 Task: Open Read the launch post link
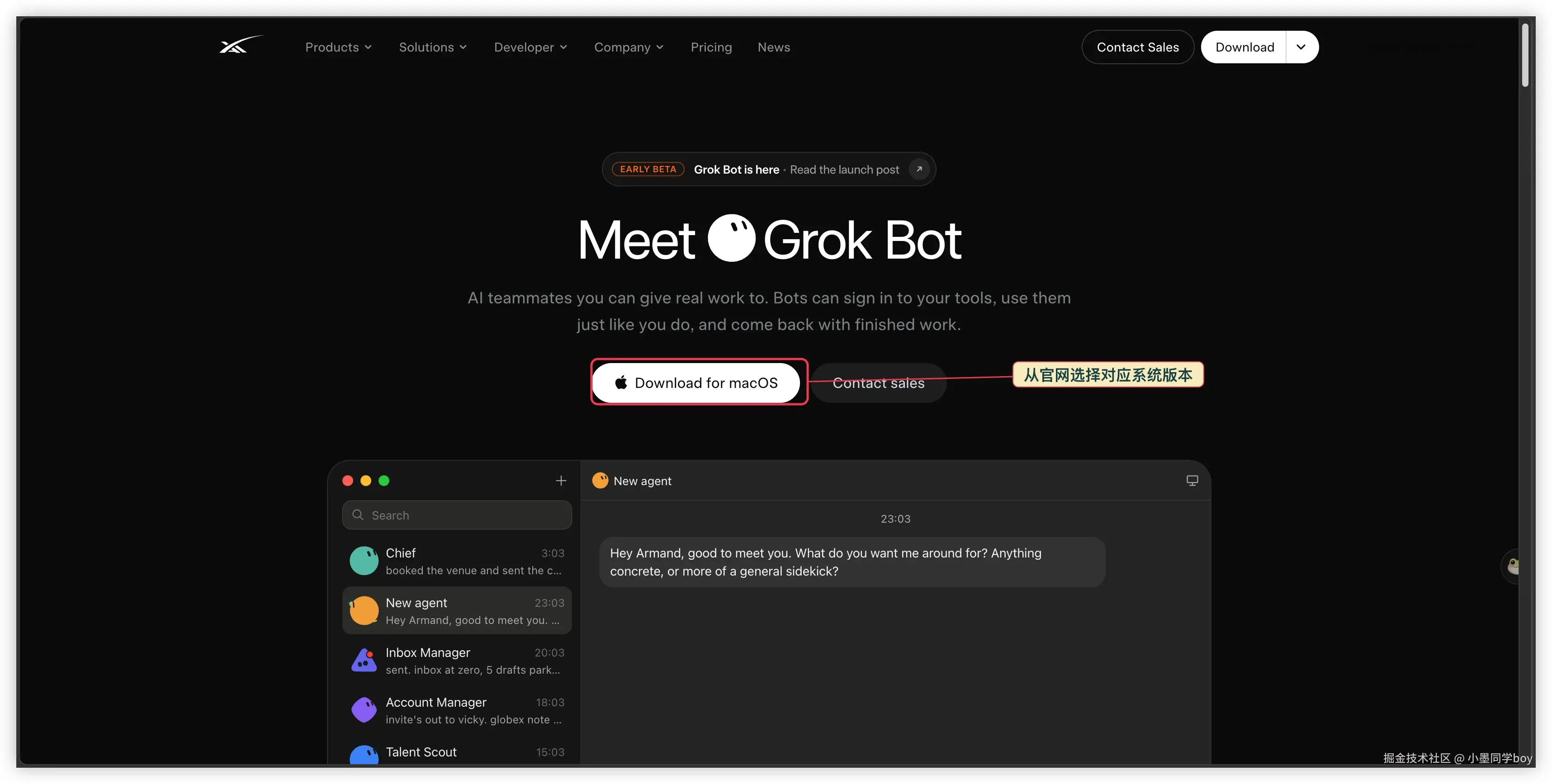tap(844, 170)
